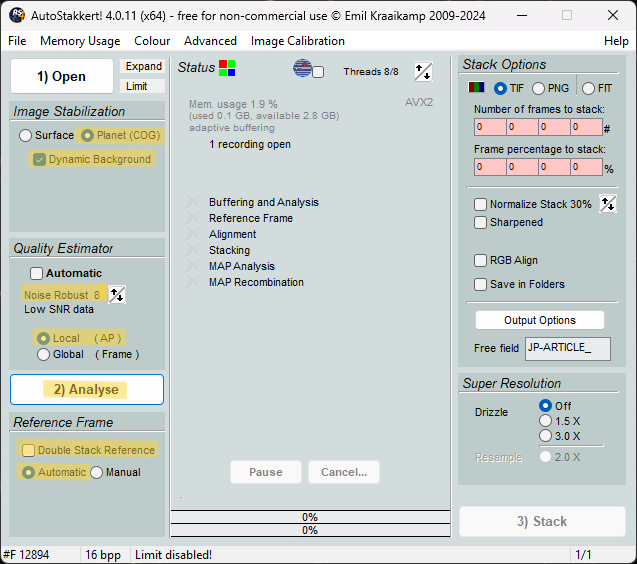The image size is (637, 564).
Task: Set Drizzle to 3.0 X
Action: [545, 436]
